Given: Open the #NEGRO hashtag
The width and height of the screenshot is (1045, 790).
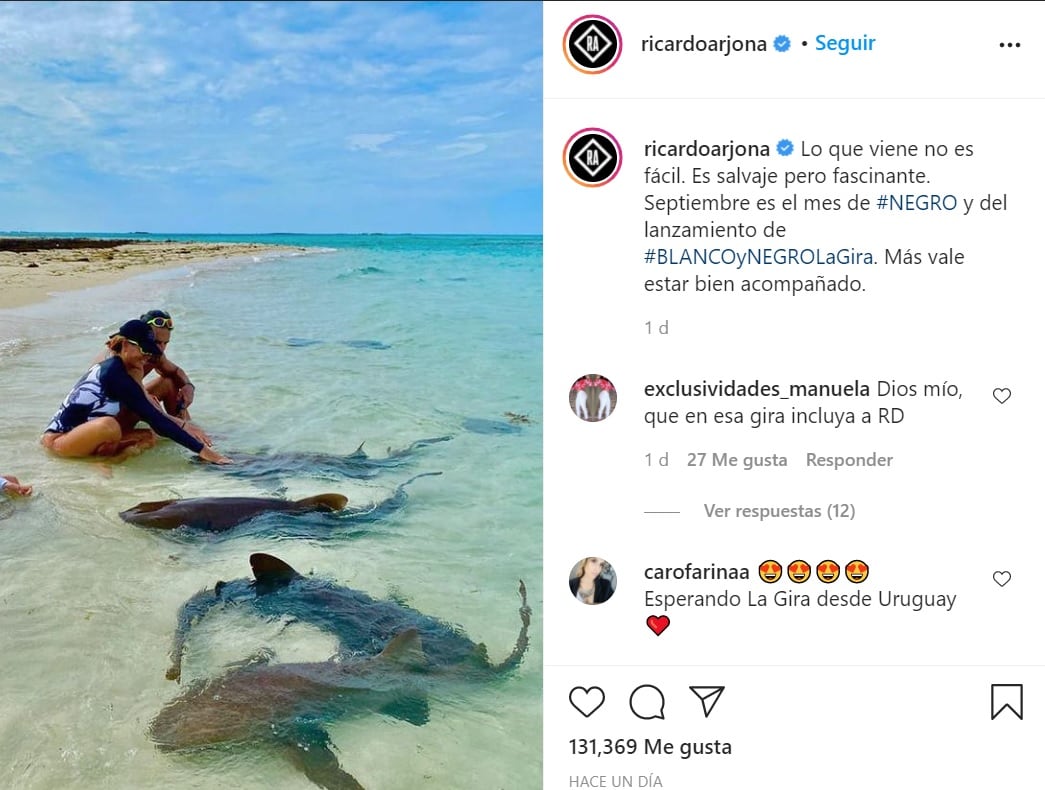Looking at the screenshot, I should 916,203.
